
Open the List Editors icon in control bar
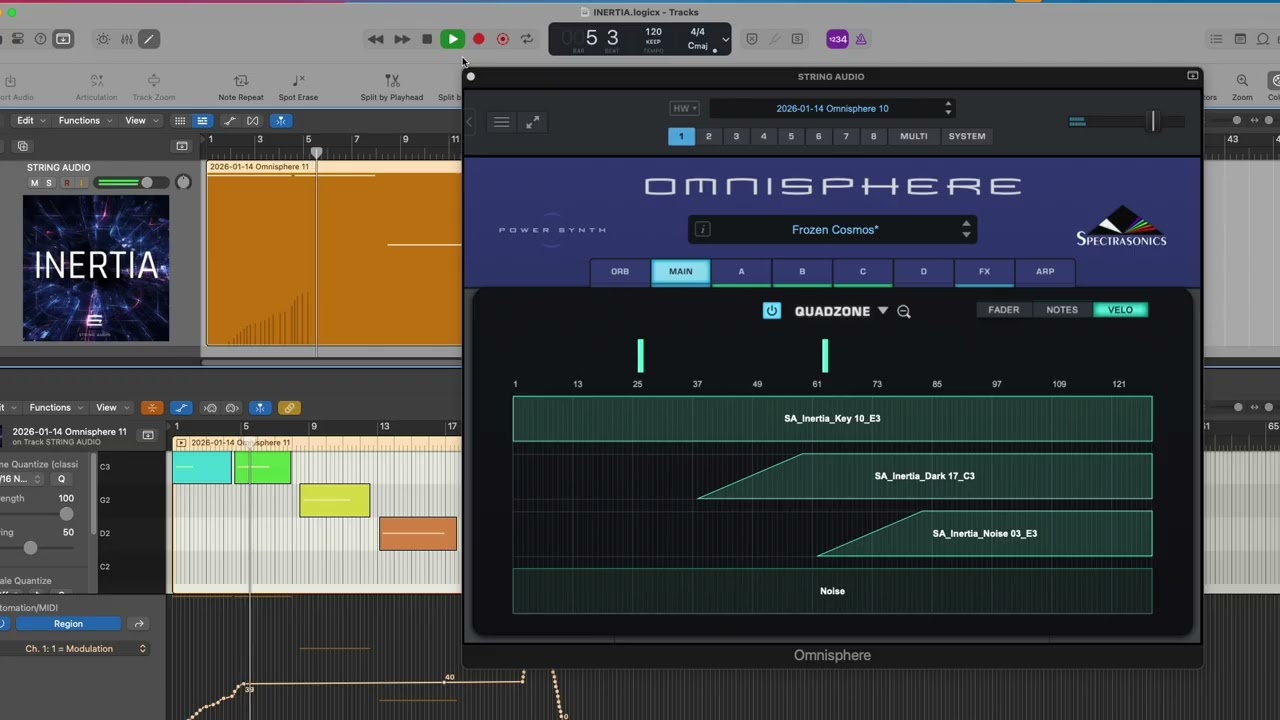click(x=1216, y=39)
